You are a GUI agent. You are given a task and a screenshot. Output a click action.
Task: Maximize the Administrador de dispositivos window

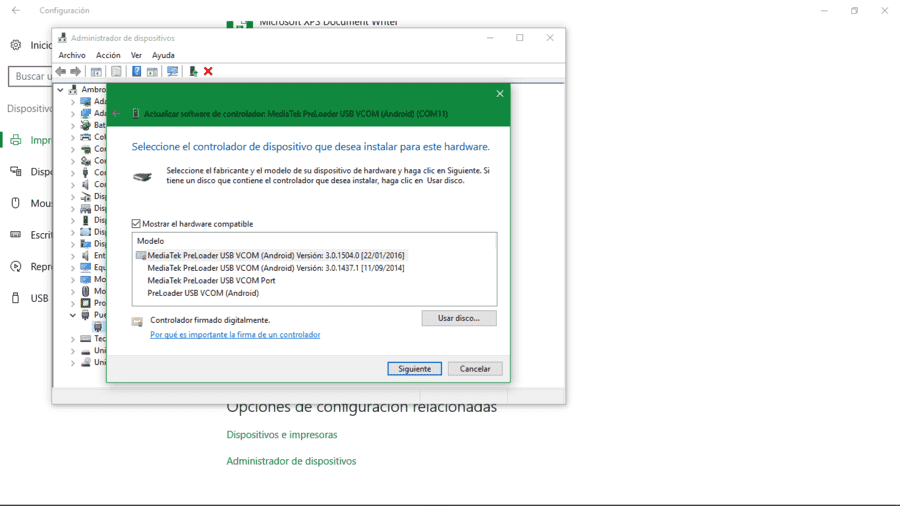[x=519, y=38]
